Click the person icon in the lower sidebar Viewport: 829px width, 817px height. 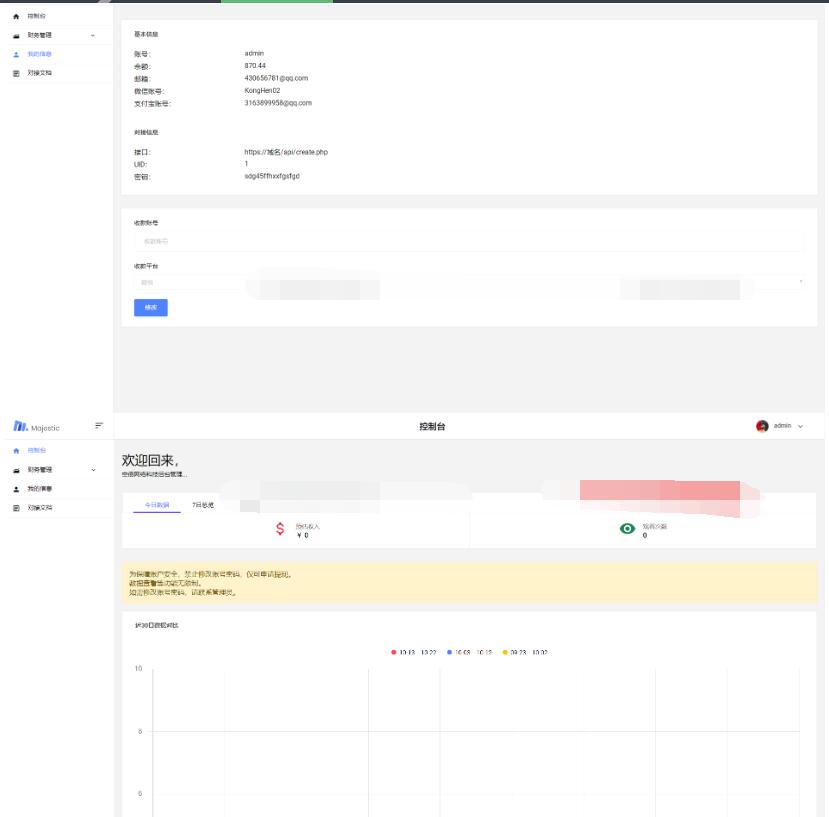(17, 489)
